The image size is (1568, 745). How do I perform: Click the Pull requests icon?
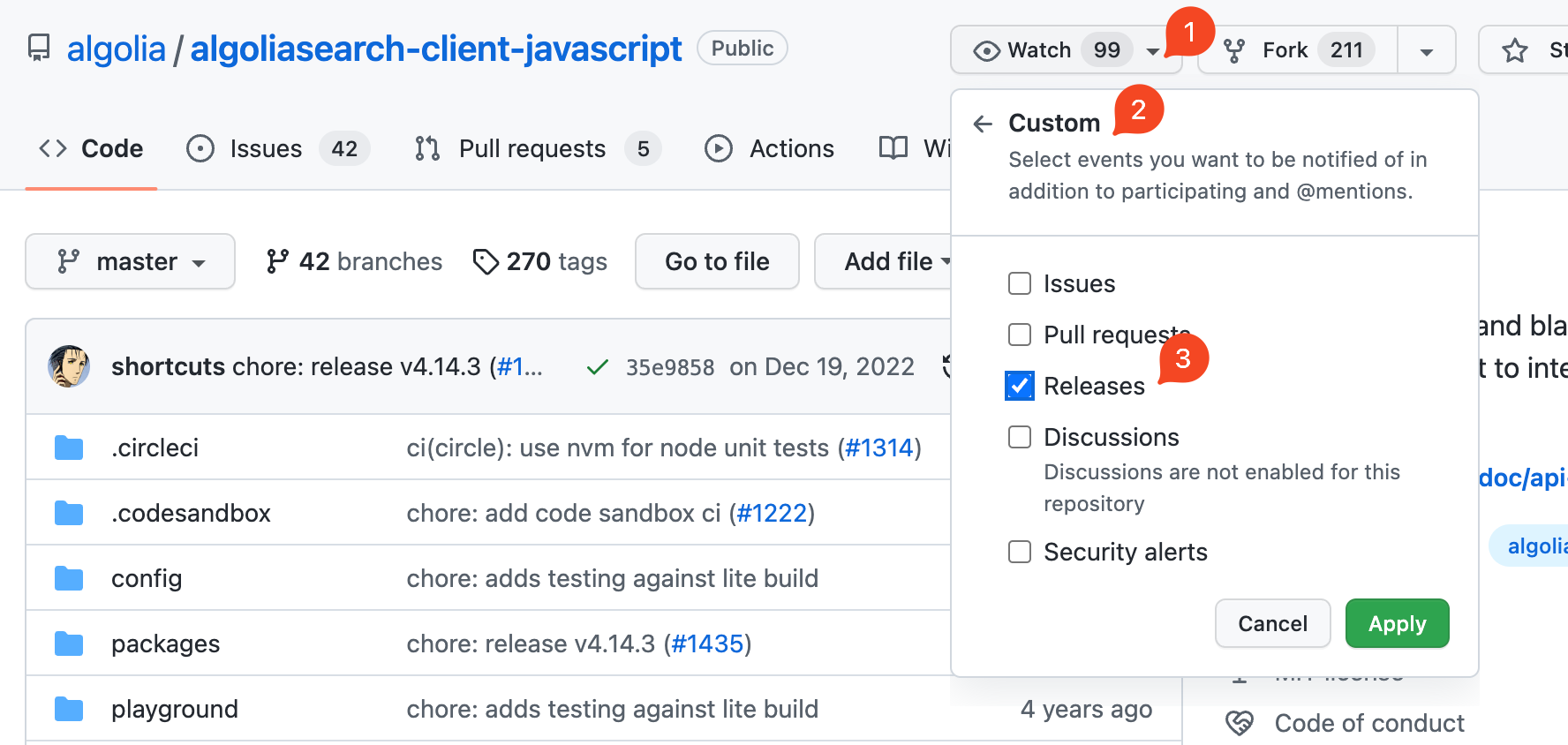[x=428, y=148]
